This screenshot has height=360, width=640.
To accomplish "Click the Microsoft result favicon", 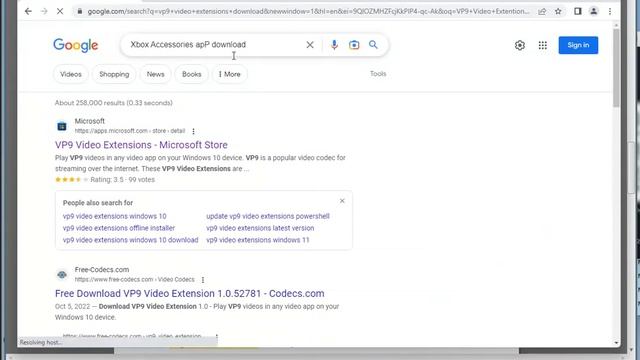I will coord(62,126).
